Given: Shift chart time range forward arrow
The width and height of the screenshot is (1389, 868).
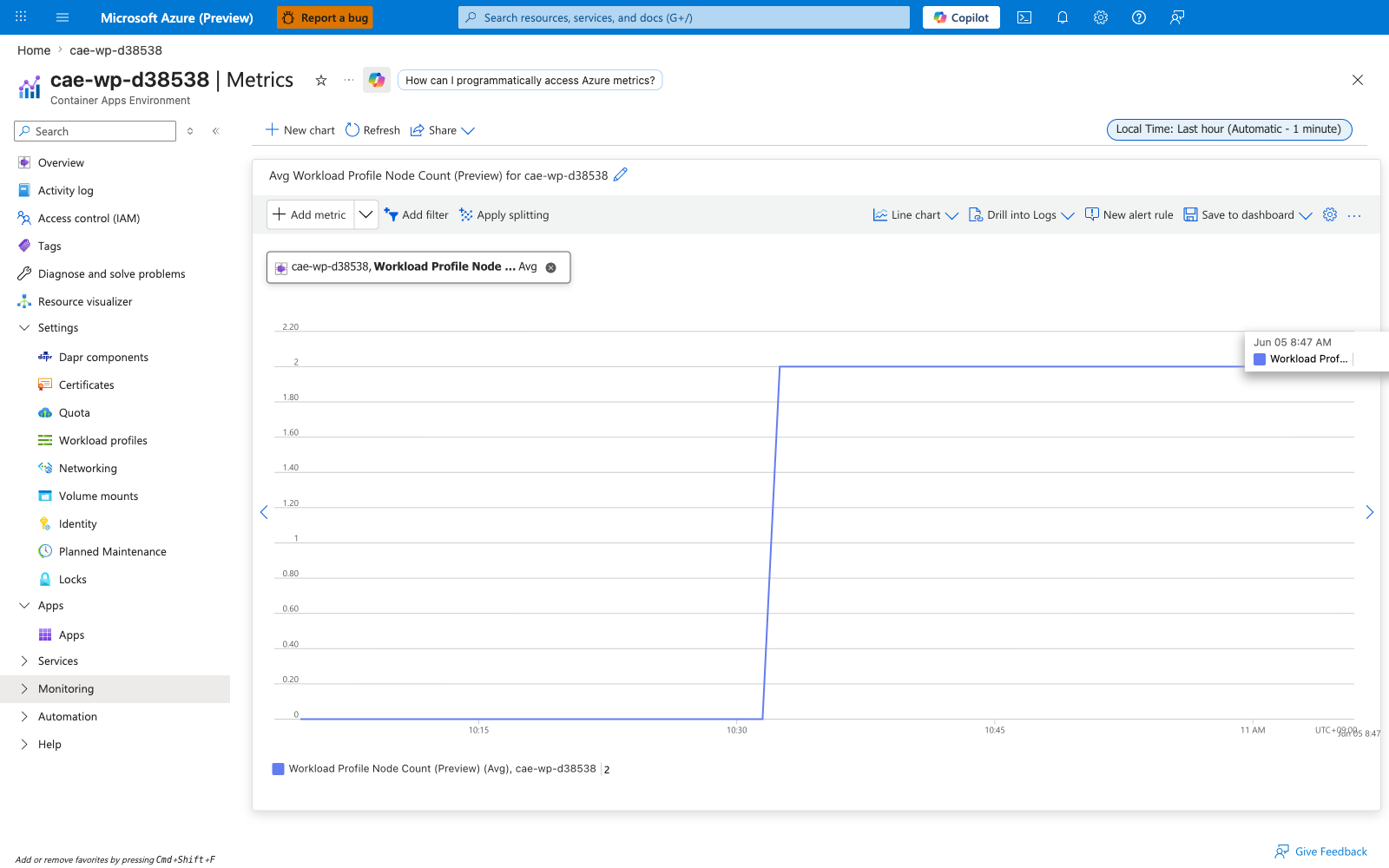Looking at the screenshot, I should pos(1369,512).
